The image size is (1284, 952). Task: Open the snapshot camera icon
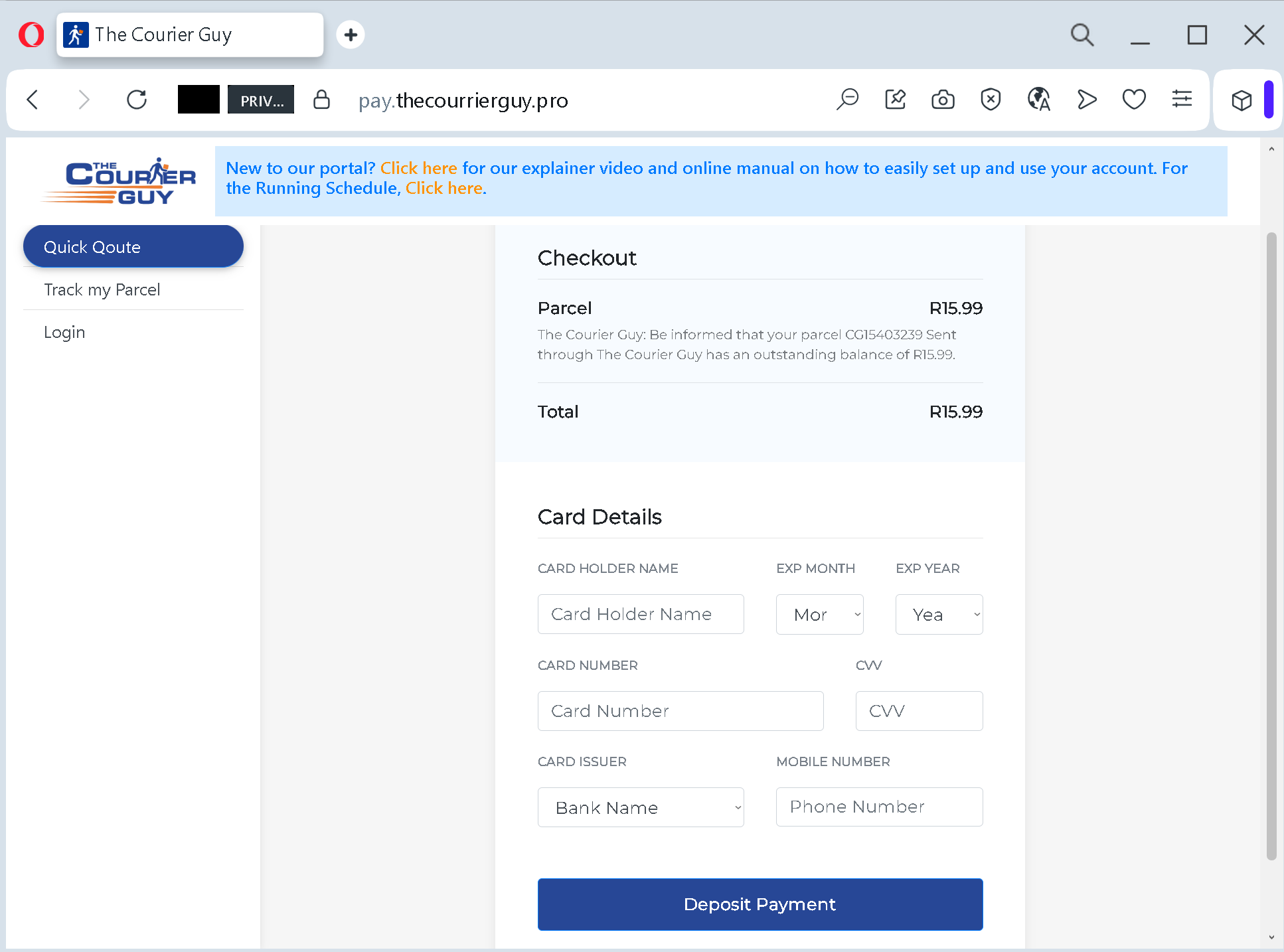tap(942, 100)
